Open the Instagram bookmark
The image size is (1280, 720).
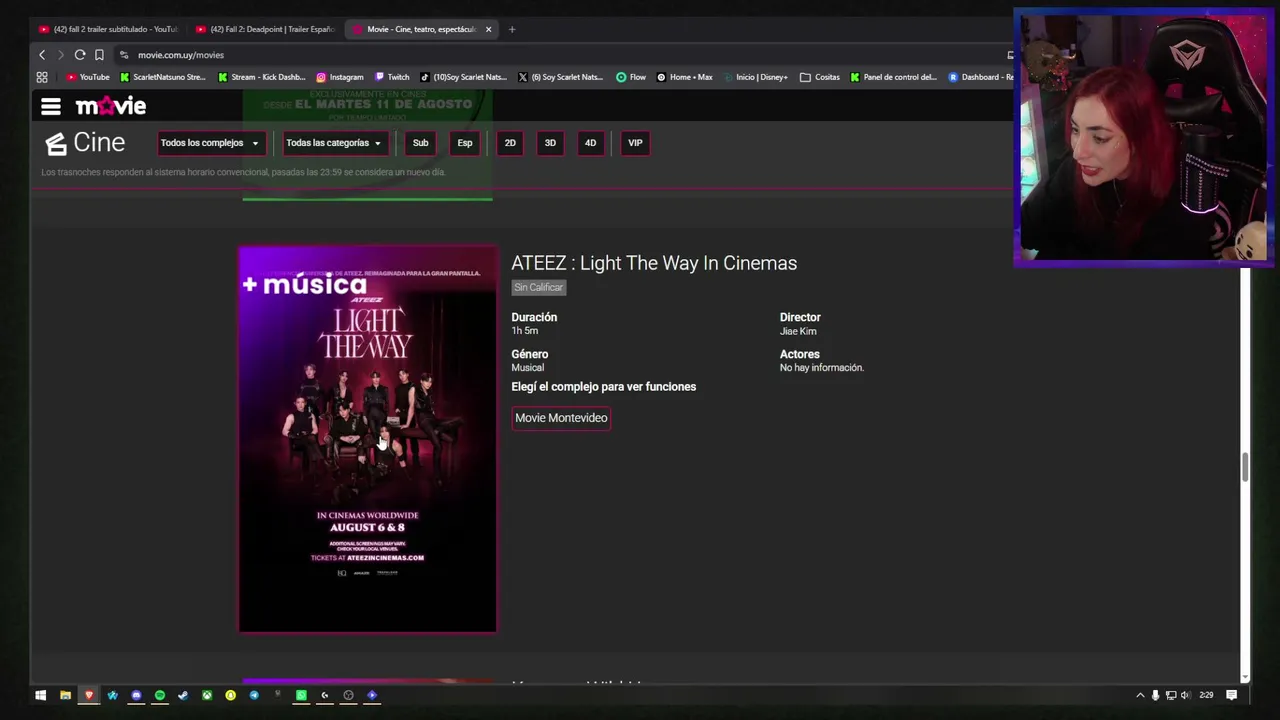340,77
